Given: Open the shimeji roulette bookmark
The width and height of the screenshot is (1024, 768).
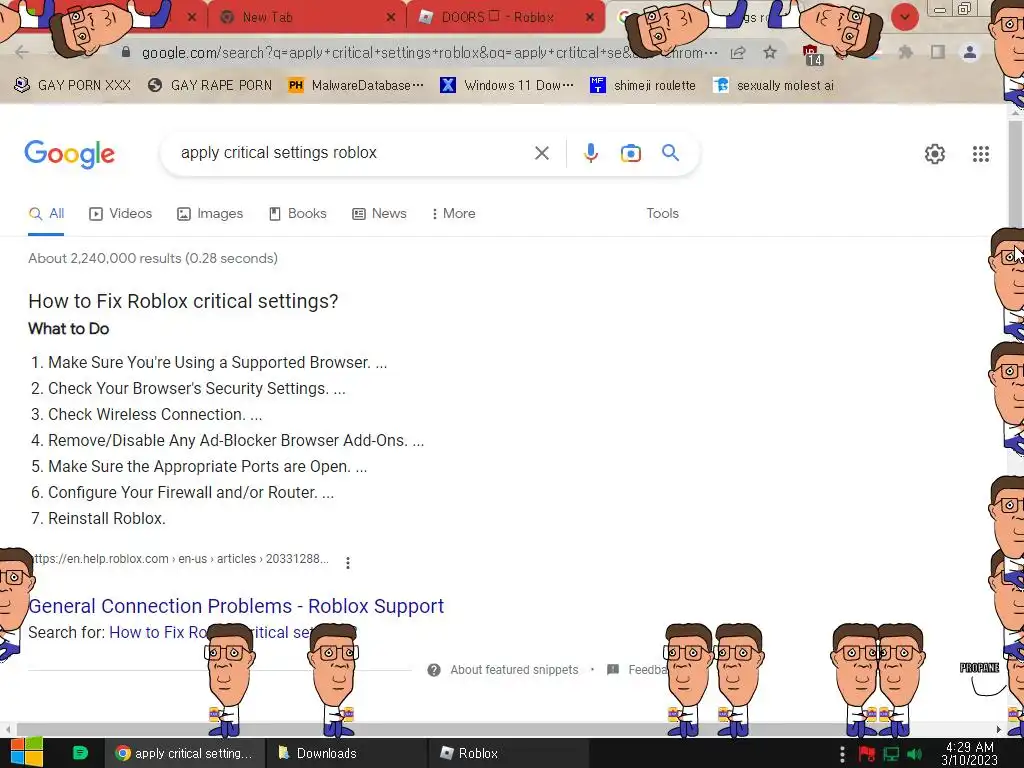Looking at the screenshot, I should click(x=643, y=85).
